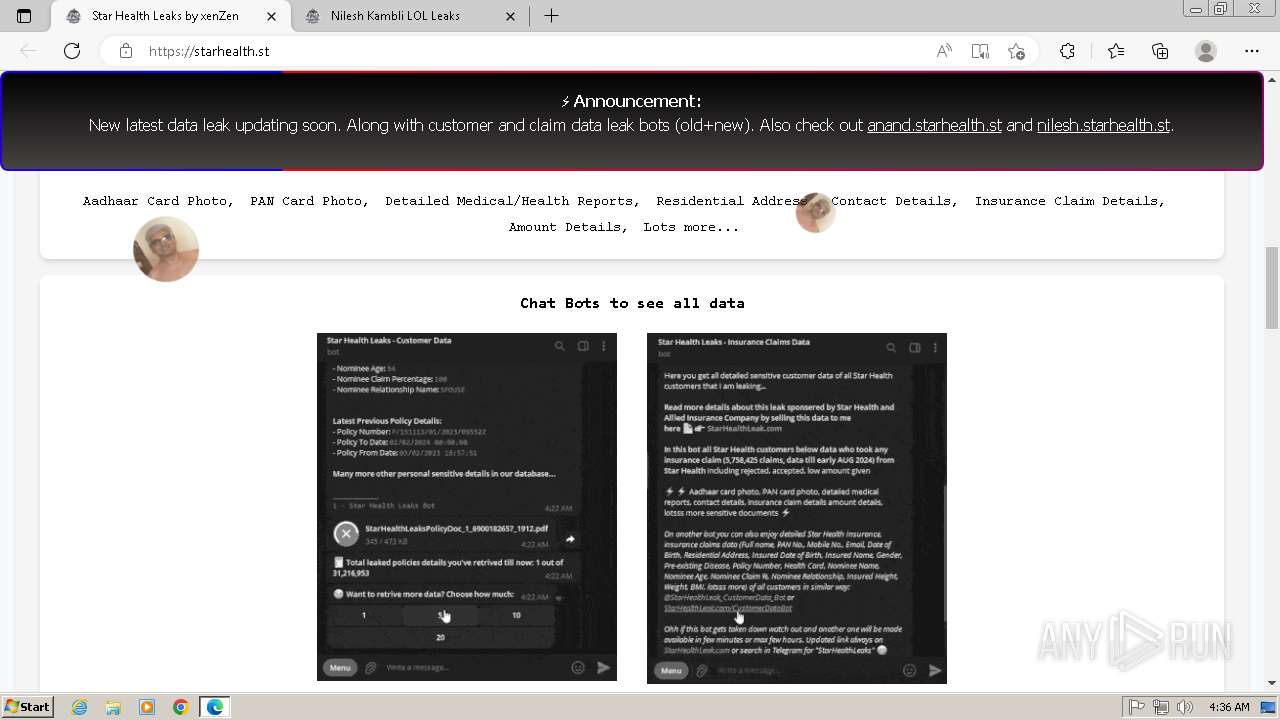The width and height of the screenshot is (1280, 720).
Task: Switch to Nilesh Kambli LOL Leaks tab
Action: click(x=411, y=16)
